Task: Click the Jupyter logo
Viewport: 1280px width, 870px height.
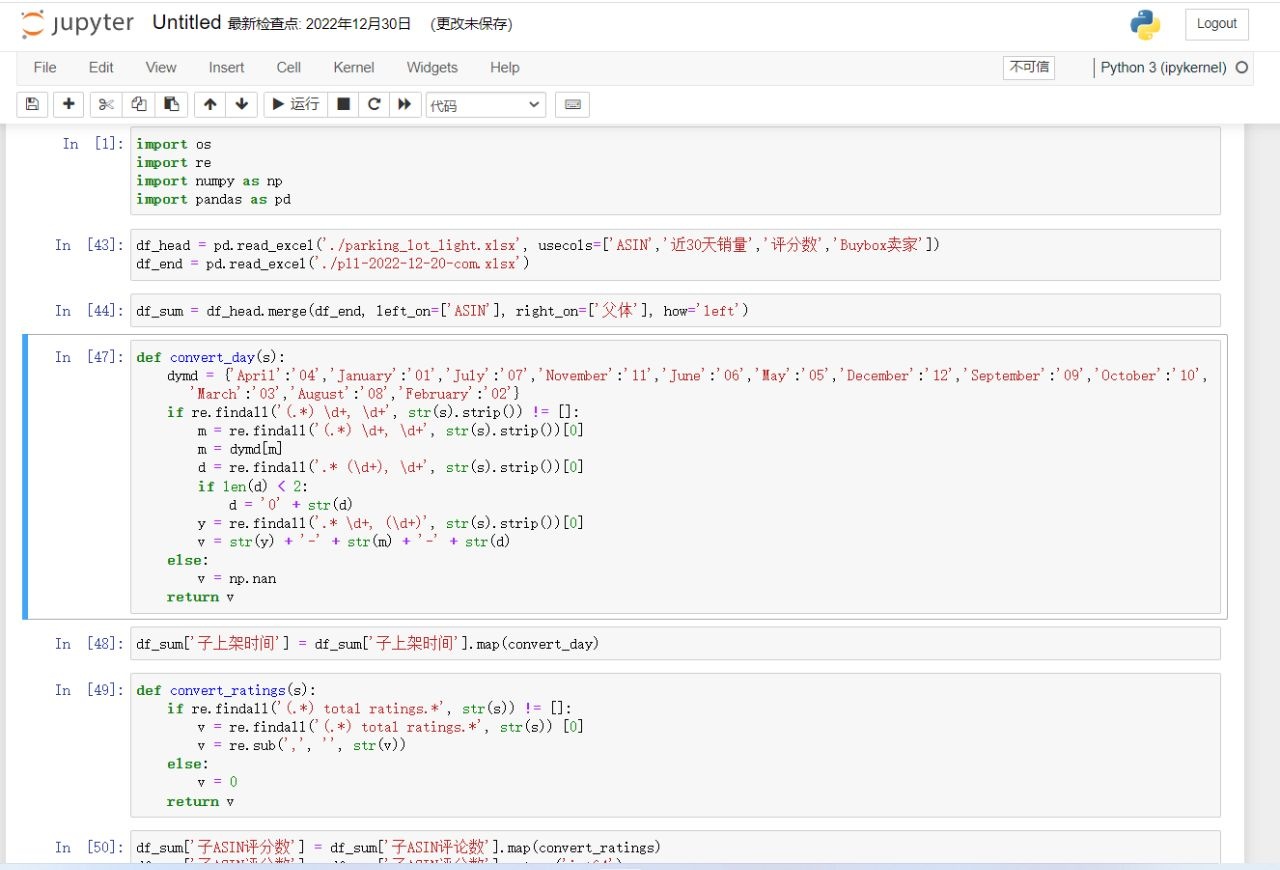Action: tap(77, 24)
